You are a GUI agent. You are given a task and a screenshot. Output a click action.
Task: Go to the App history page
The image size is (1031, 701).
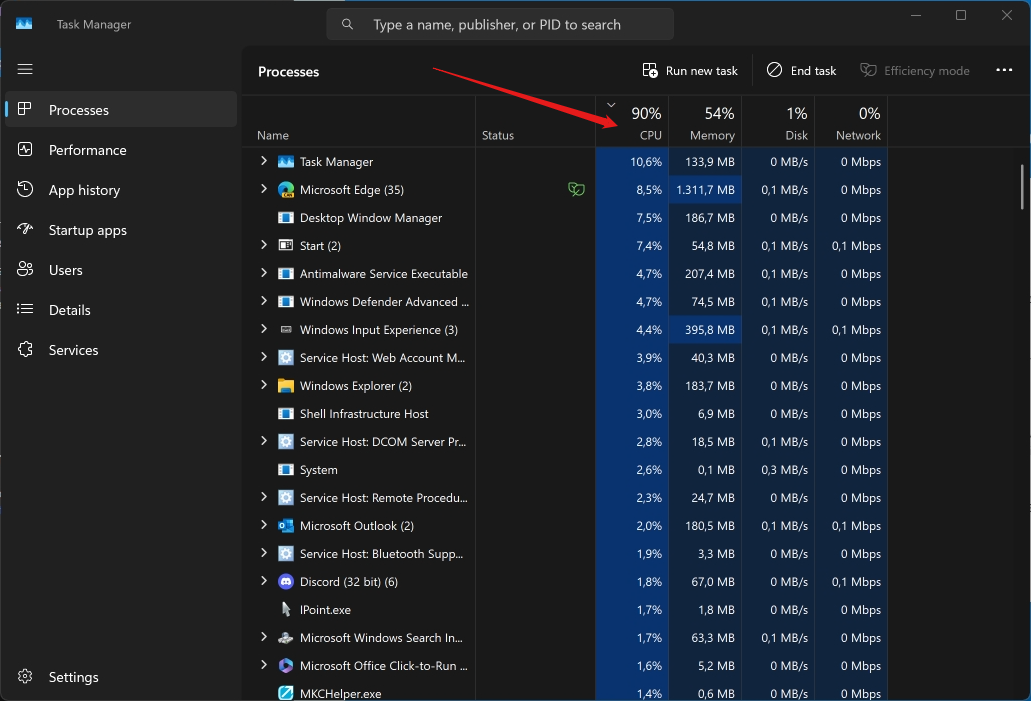tap(84, 190)
